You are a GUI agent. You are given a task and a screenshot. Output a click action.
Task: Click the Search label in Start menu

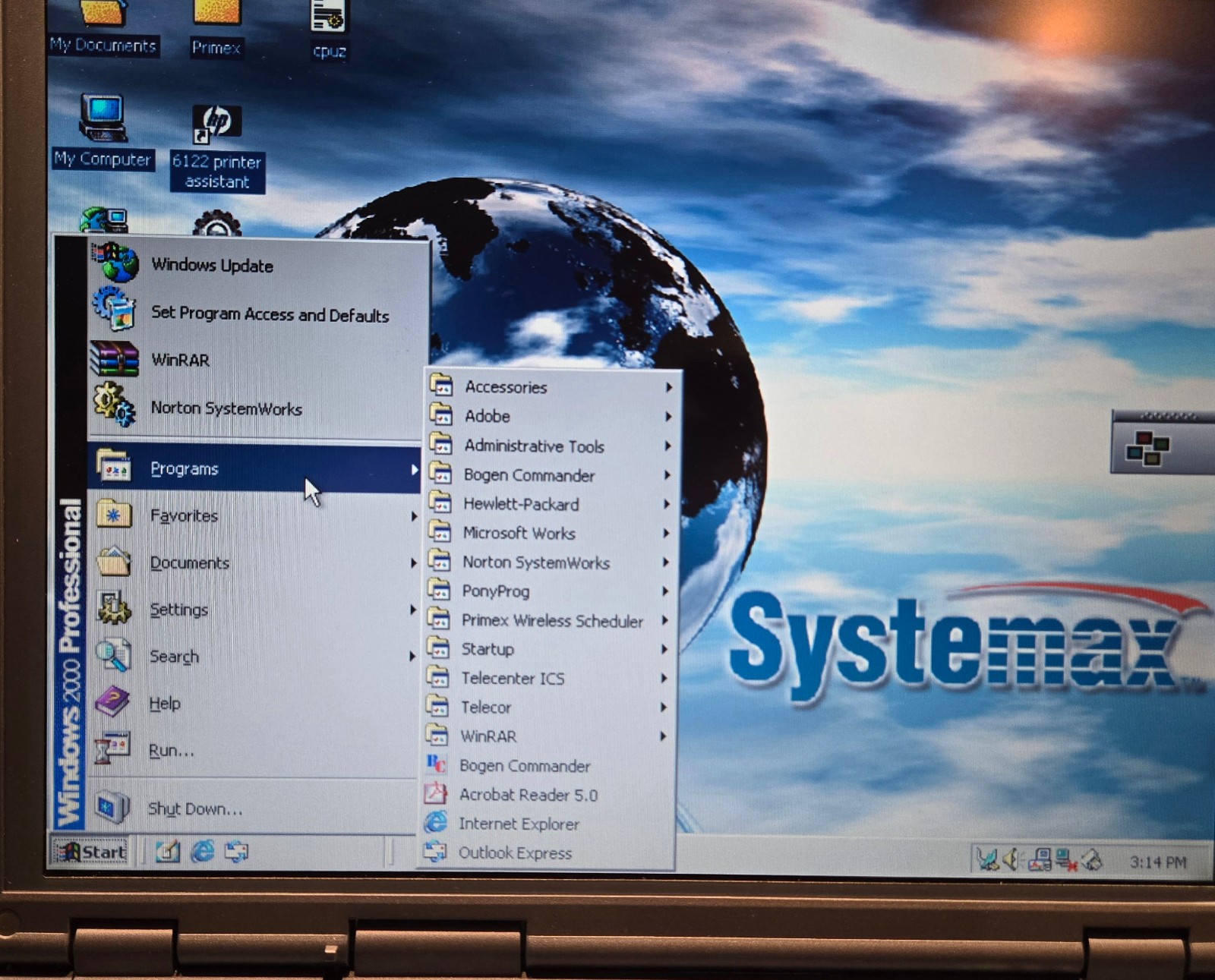click(x=175, y=657)
